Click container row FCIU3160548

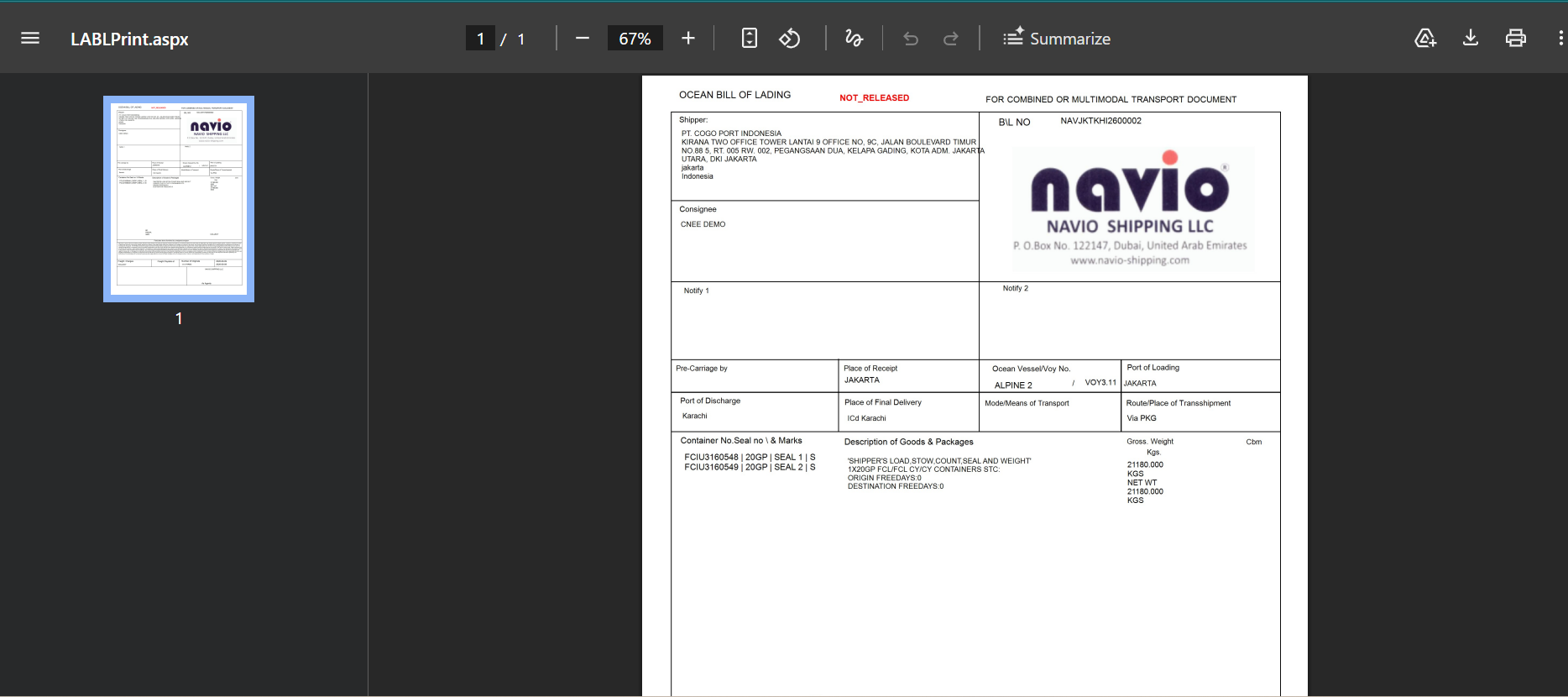click(750, 458)
